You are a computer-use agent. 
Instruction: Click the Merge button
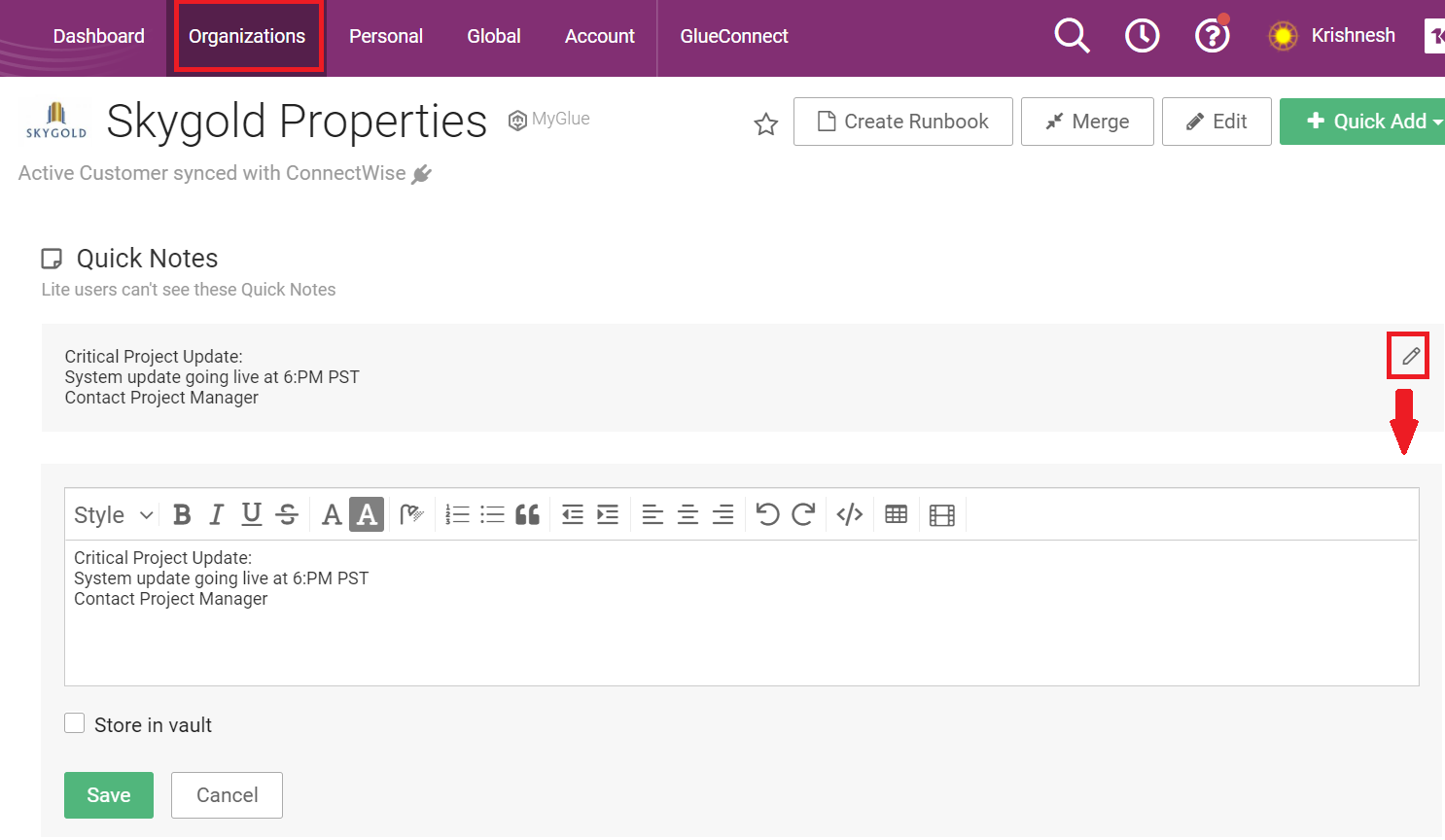click(1087, 122)
